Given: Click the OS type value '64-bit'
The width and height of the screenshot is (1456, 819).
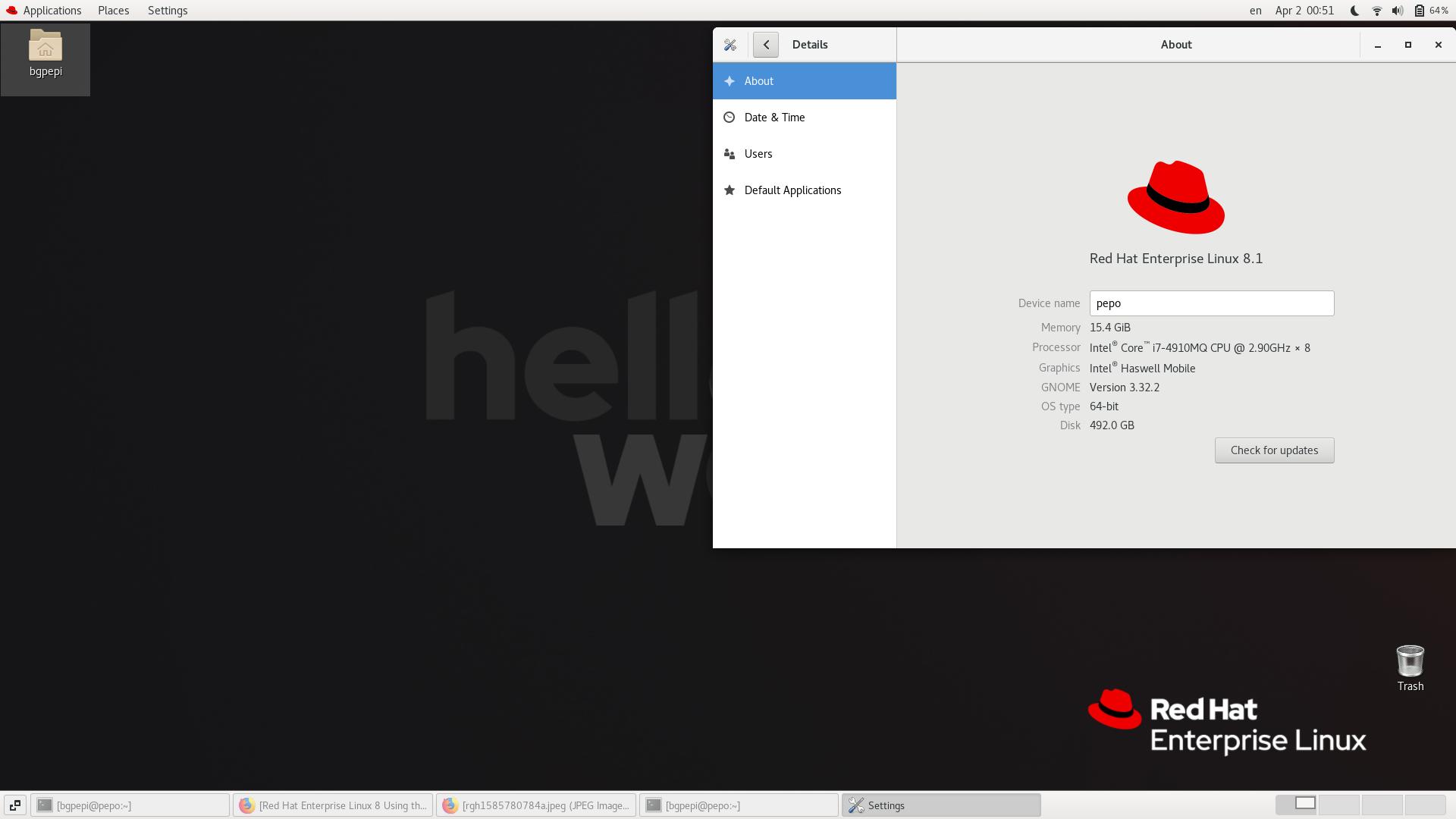Looking at the screenshot, I should click(1104, 406).
